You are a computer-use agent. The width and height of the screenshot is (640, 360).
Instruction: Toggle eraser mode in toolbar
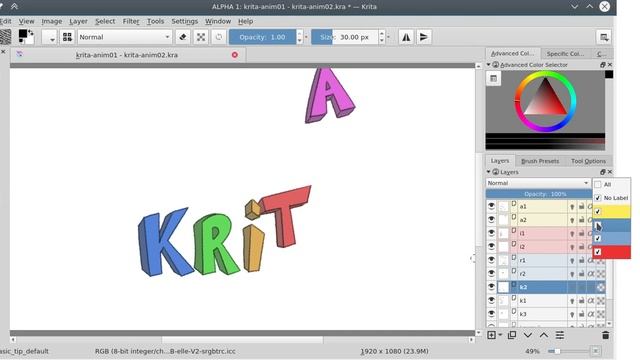click(183, 37)
